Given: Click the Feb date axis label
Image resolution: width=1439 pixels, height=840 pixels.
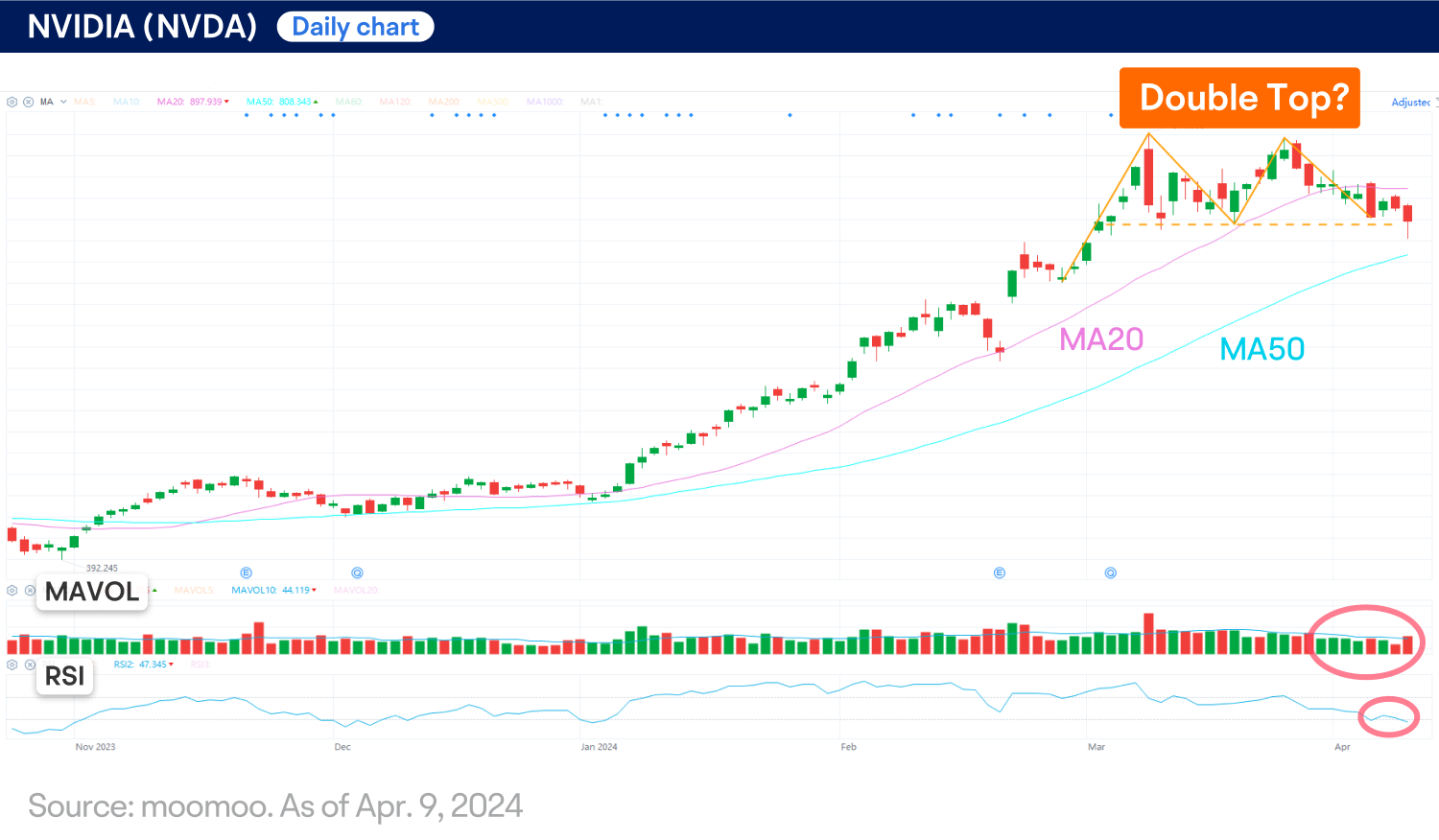Looking at the screenshot, I should 848,747.
